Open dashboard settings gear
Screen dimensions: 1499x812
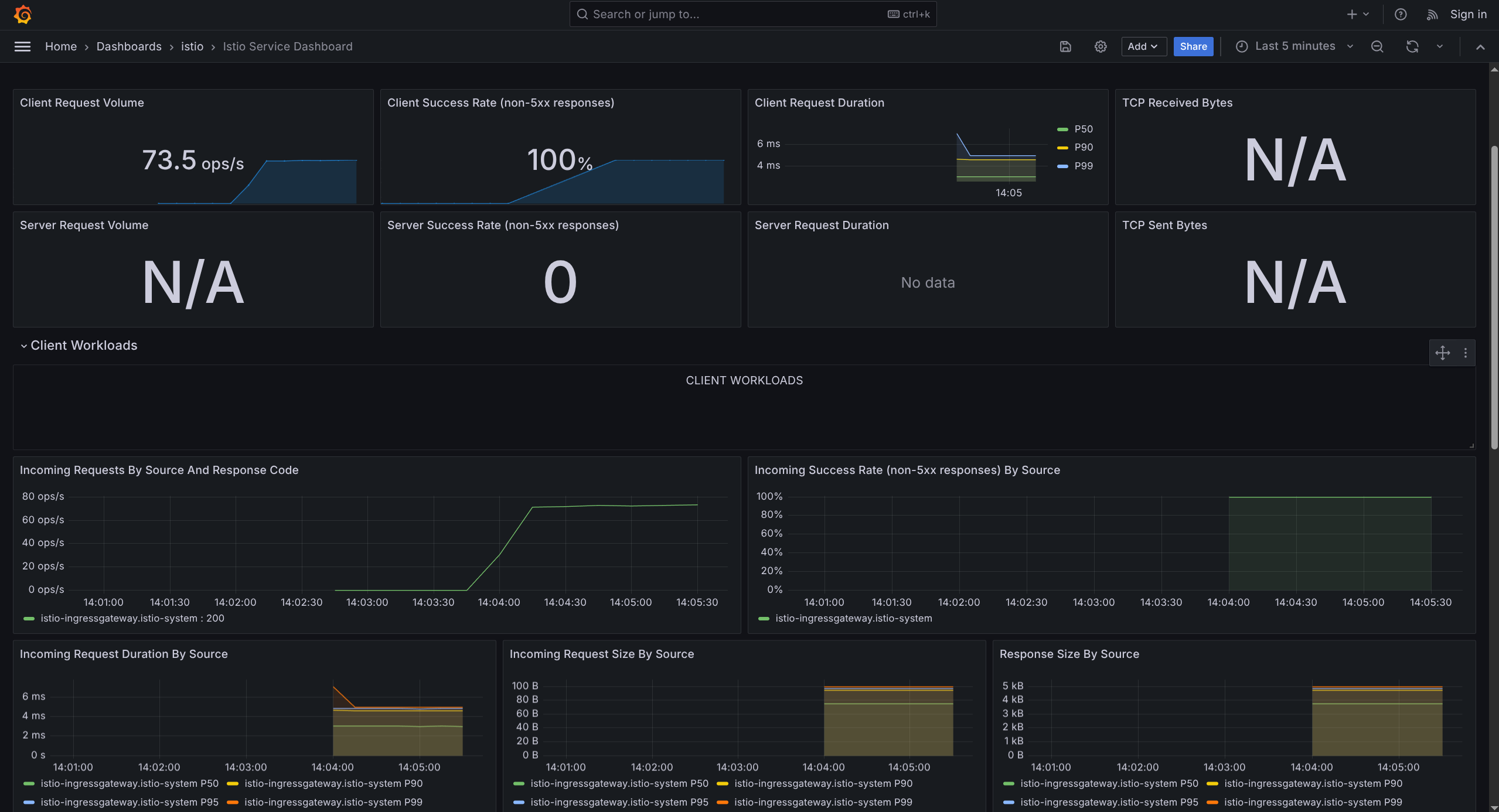coord(1100,46)
